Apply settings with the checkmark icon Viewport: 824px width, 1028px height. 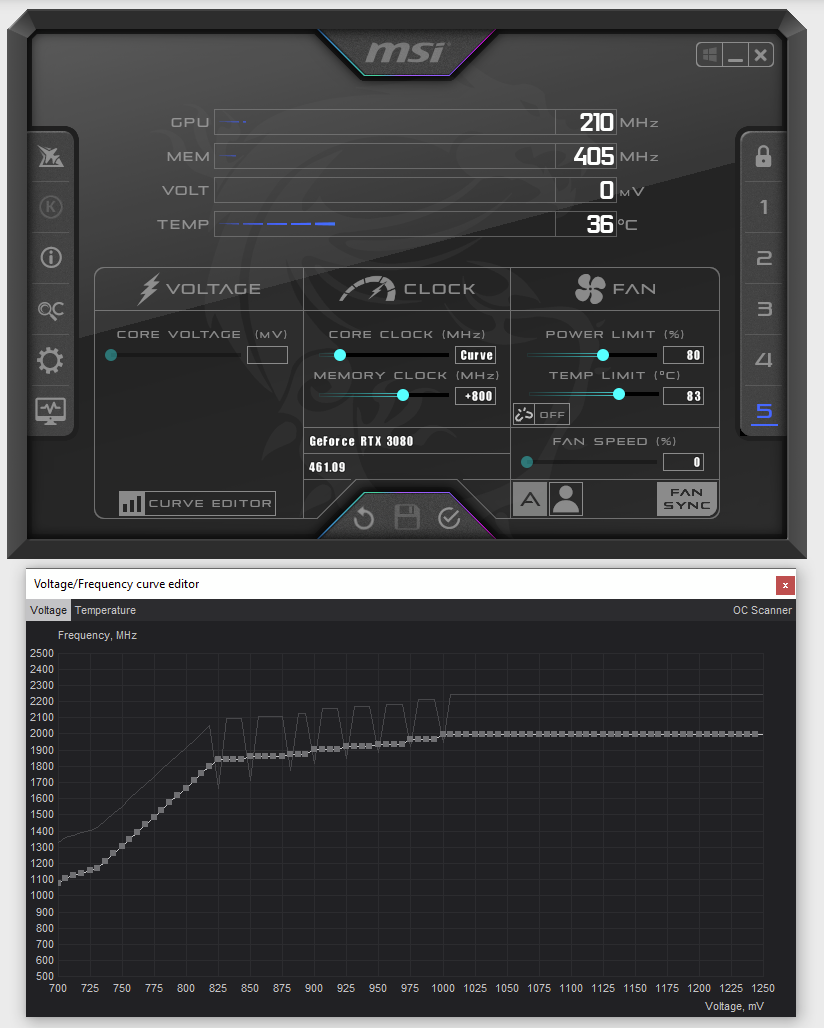point(449,519)
